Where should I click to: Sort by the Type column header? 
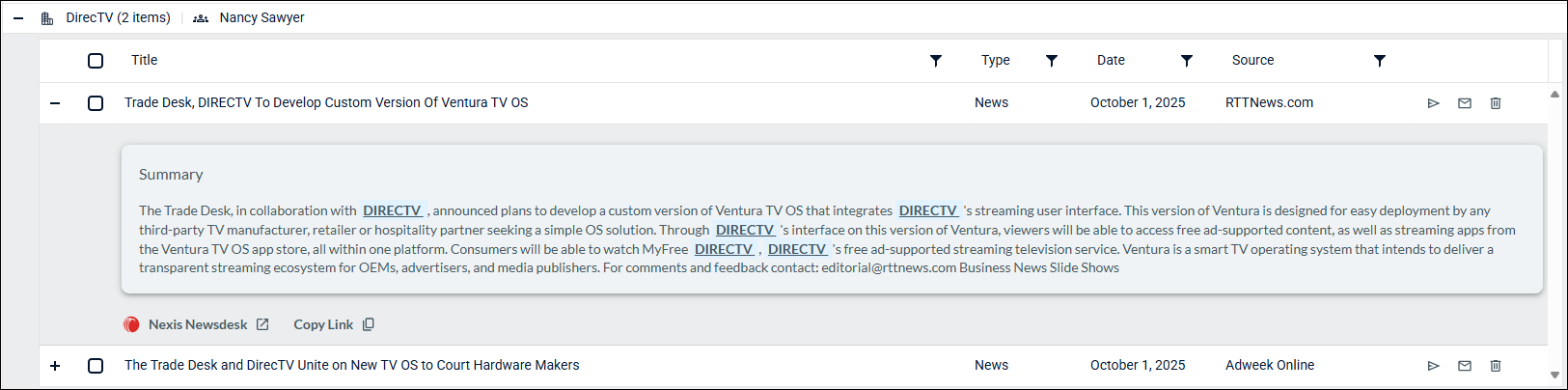pos(996,60)
